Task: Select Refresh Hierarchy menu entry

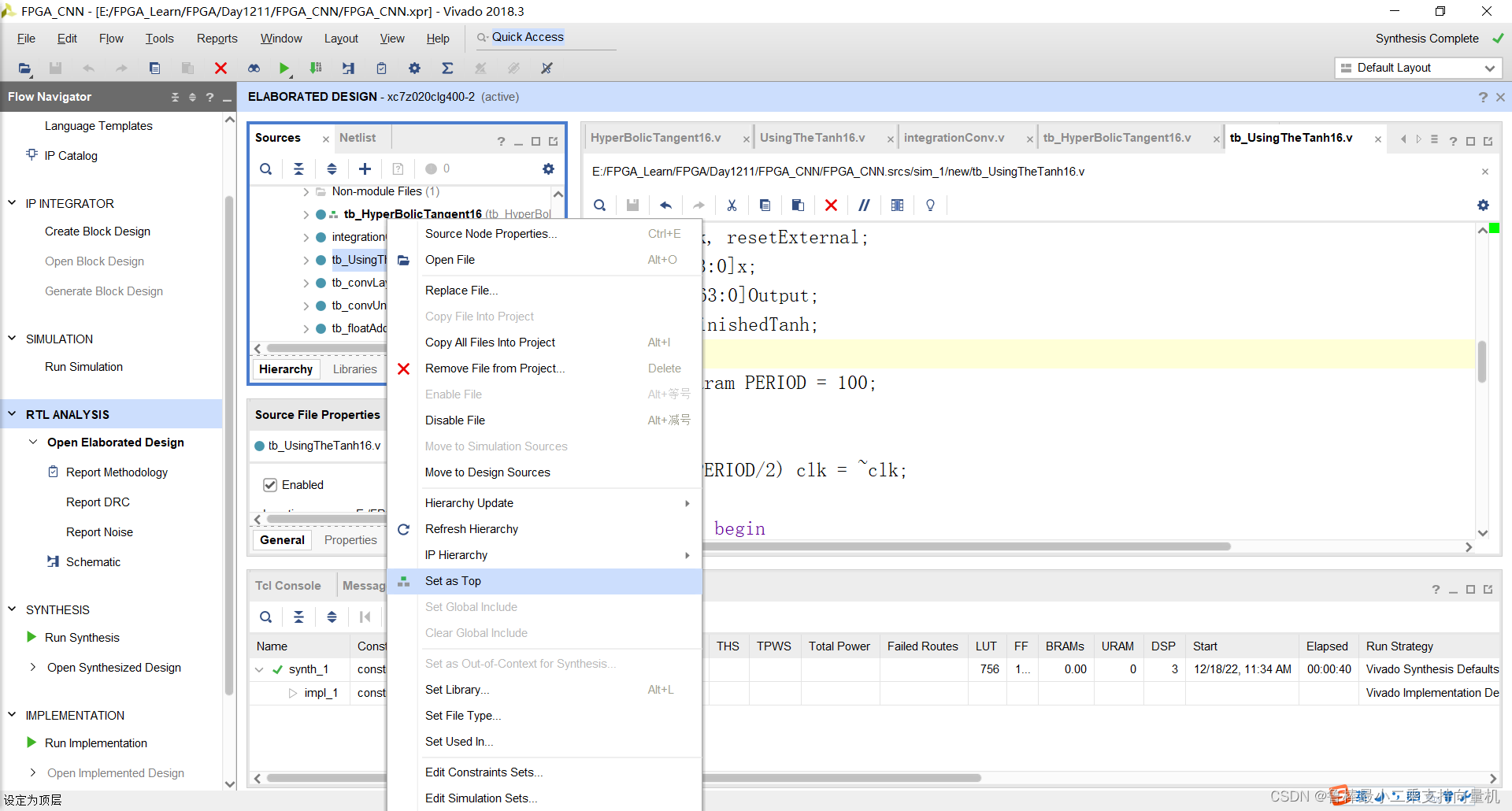Action: click(471, 529)
